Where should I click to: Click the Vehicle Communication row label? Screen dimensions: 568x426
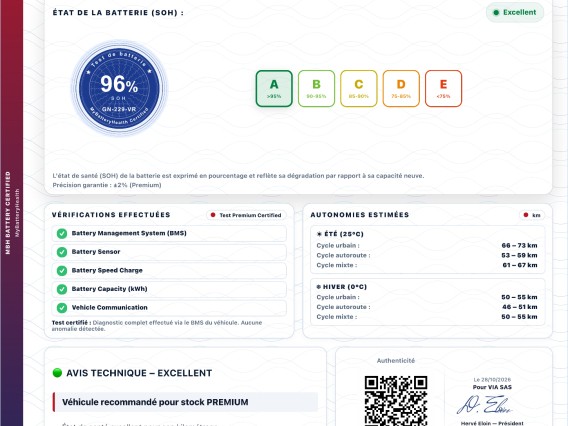pyautogui.click(x=109, y=307)
